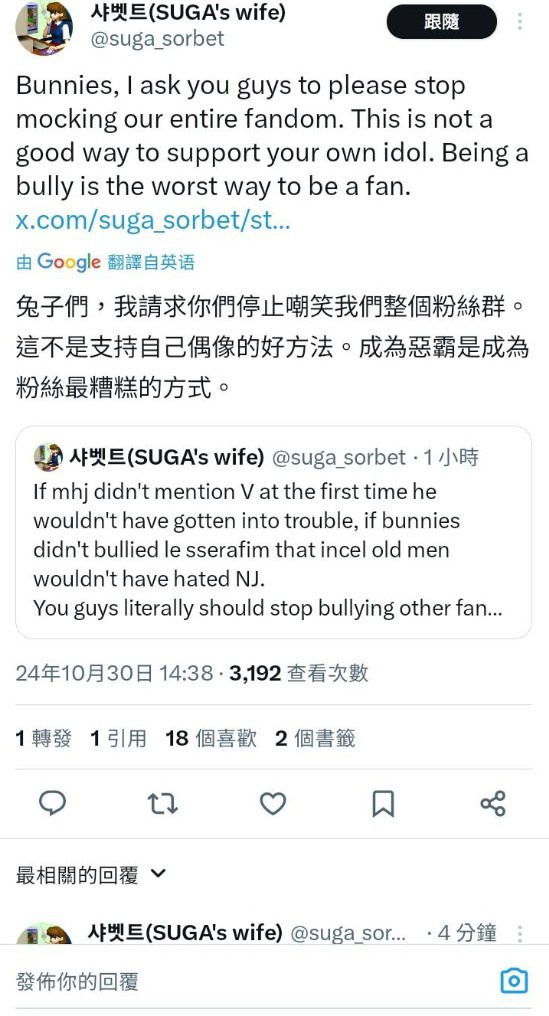View the 1 轉發 retweets list
549x1016 pixels.
click(x=43, y=738)
